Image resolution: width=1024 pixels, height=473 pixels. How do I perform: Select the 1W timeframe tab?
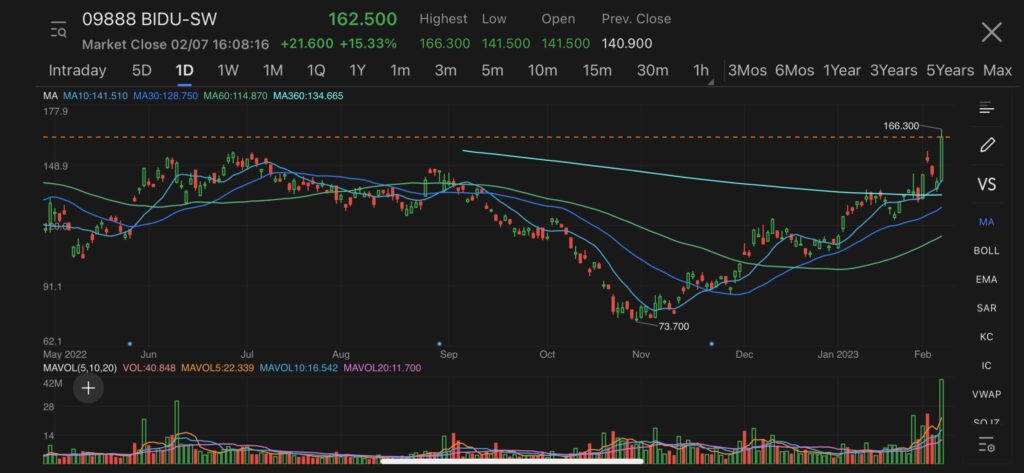coord(228,70)
